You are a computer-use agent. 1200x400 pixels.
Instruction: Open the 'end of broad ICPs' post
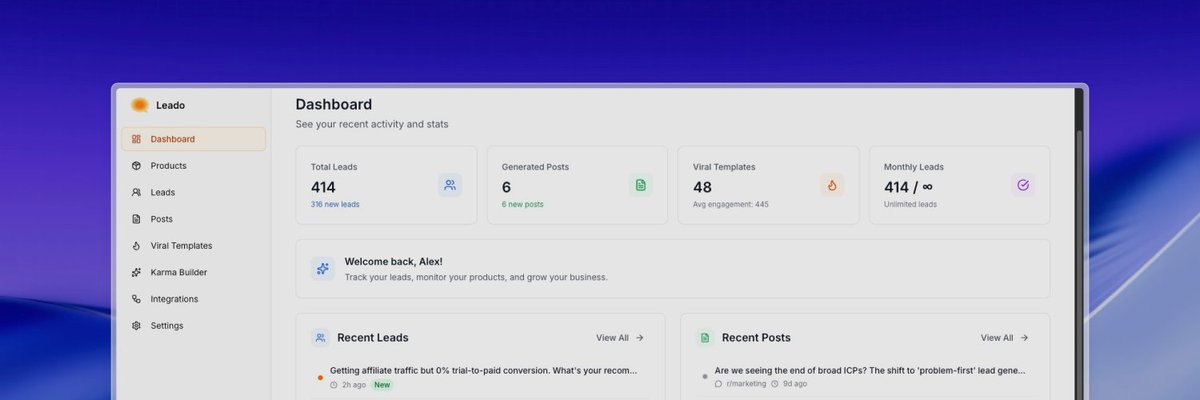coord(870,370)
